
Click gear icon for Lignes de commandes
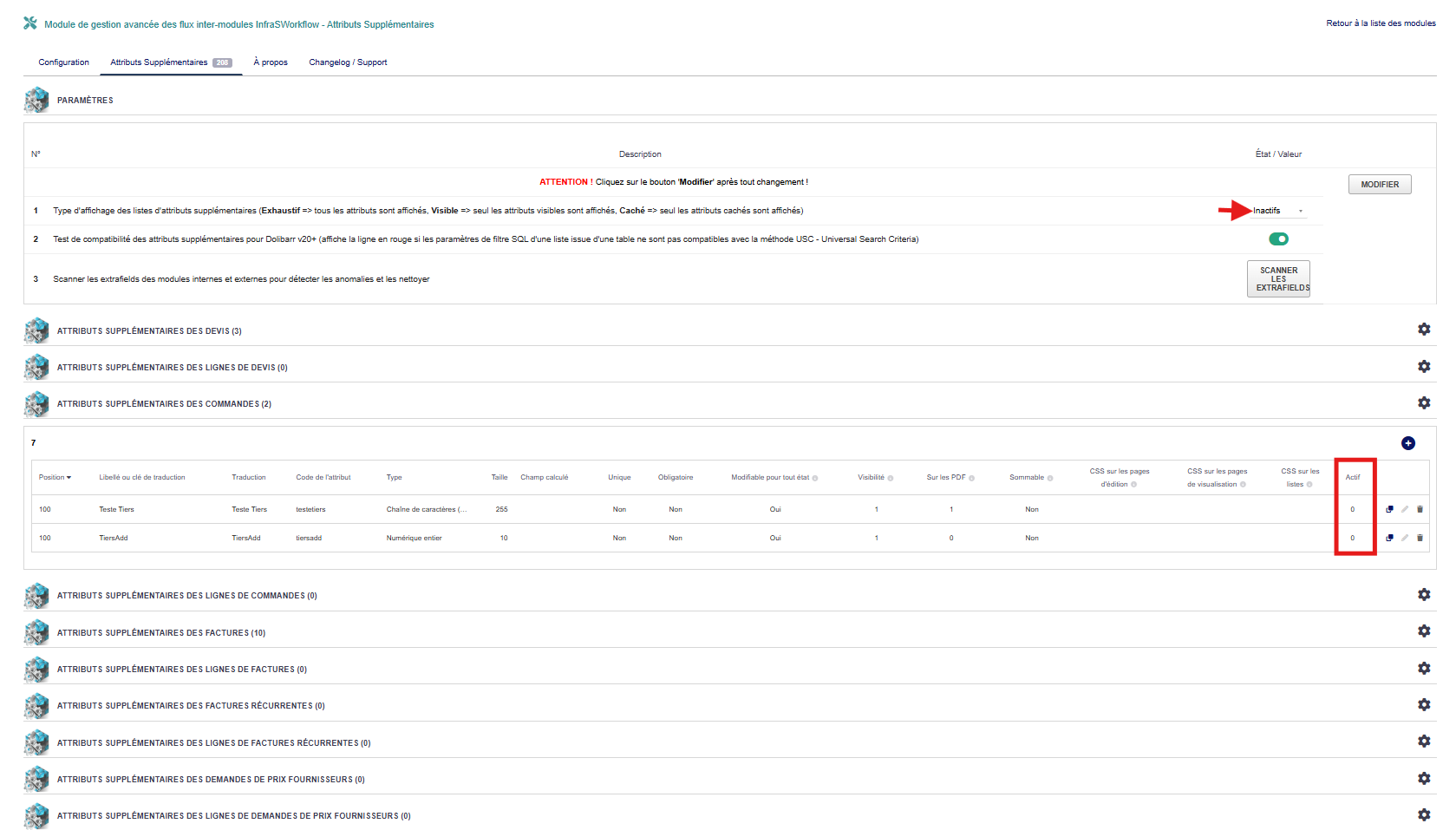click(x=1424, y=595)
